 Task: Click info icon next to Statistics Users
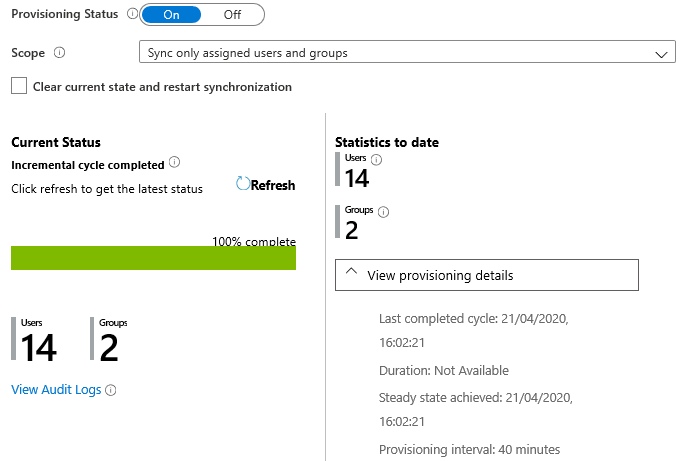coord(377,160)
